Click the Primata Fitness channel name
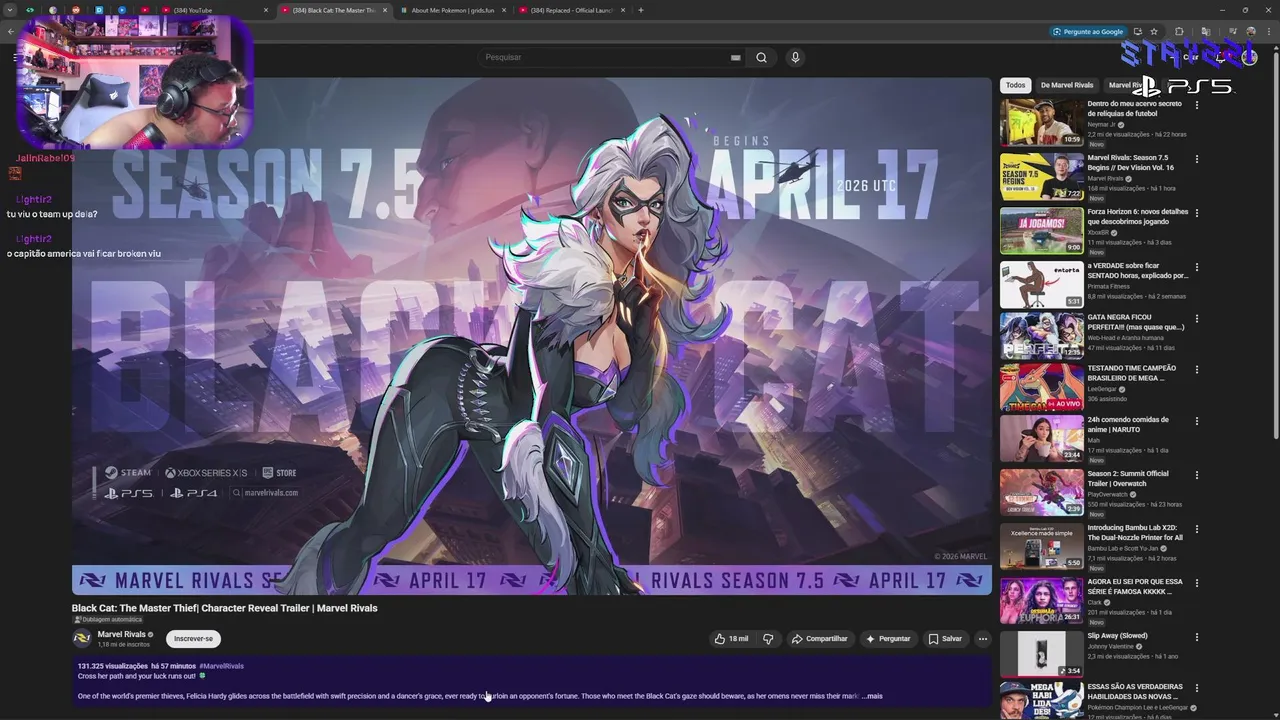1280x720 pixels. point(1108,286)
